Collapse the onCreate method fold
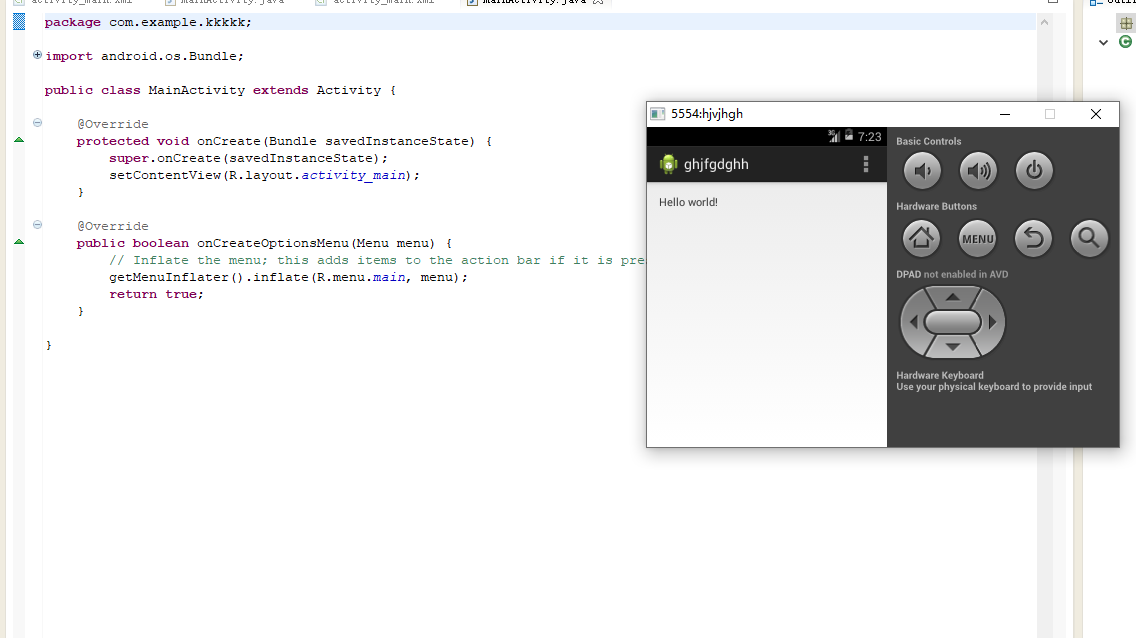 tap(37, 123)
